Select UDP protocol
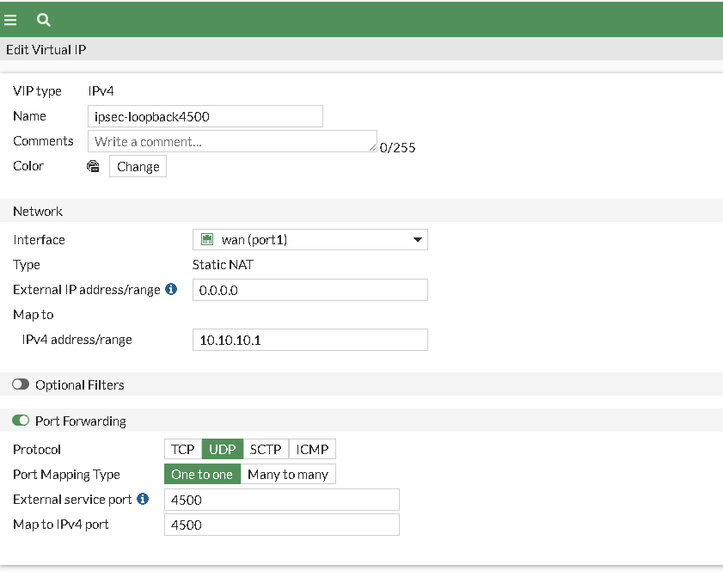This screenshot has height=572, width=723. [222, 449]
